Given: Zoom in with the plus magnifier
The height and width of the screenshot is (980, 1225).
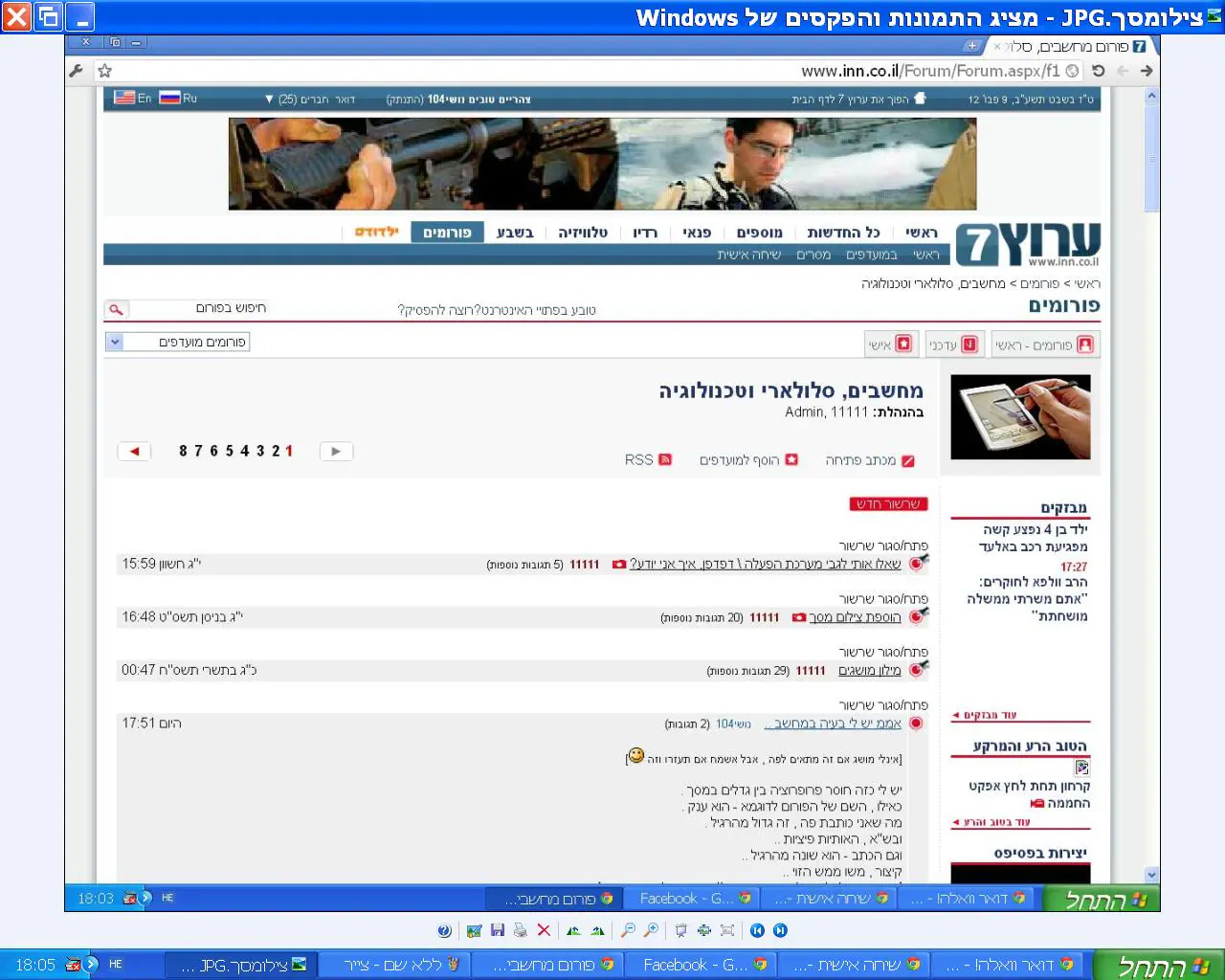Looking at the screenshot, I should [651, 930].
